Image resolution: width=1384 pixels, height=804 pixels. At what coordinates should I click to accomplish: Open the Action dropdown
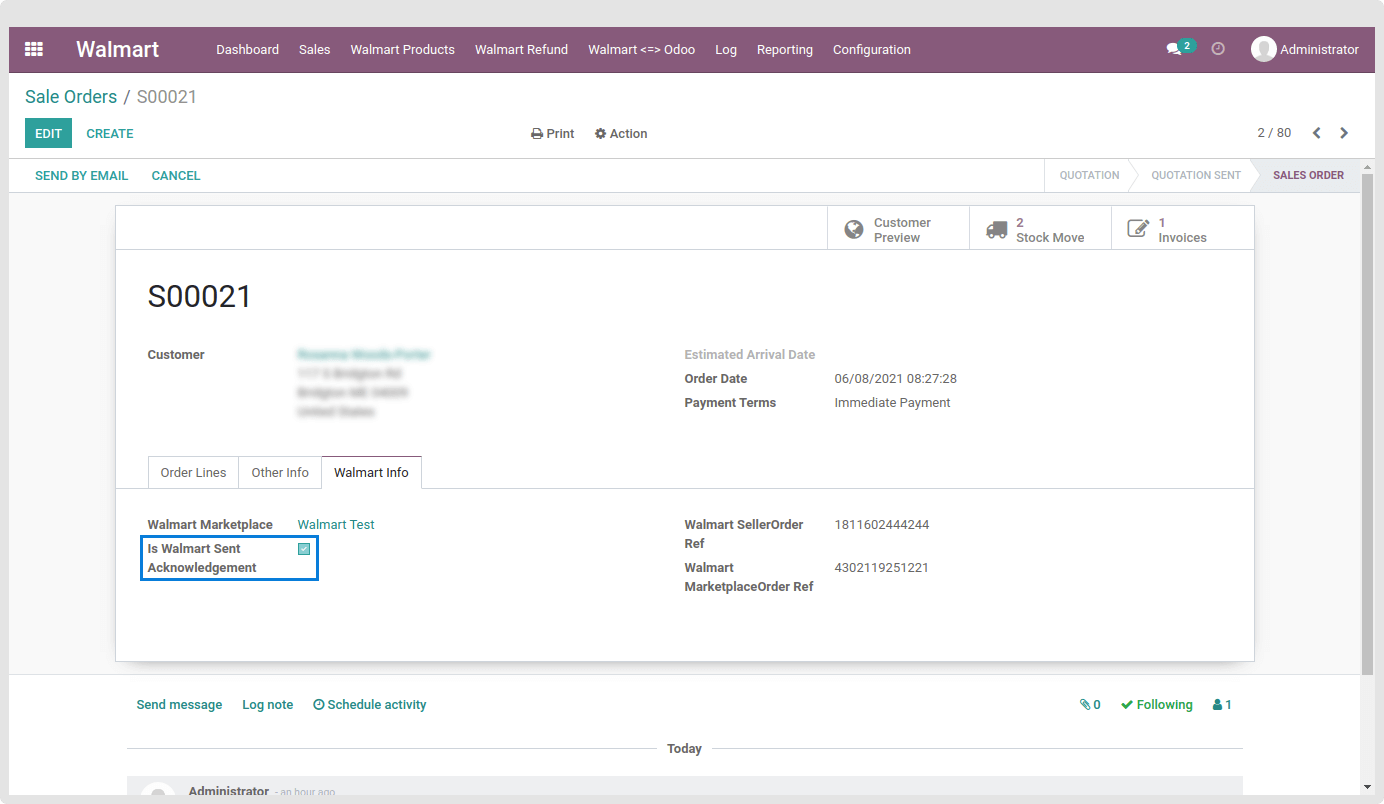[x=621, y=134]
